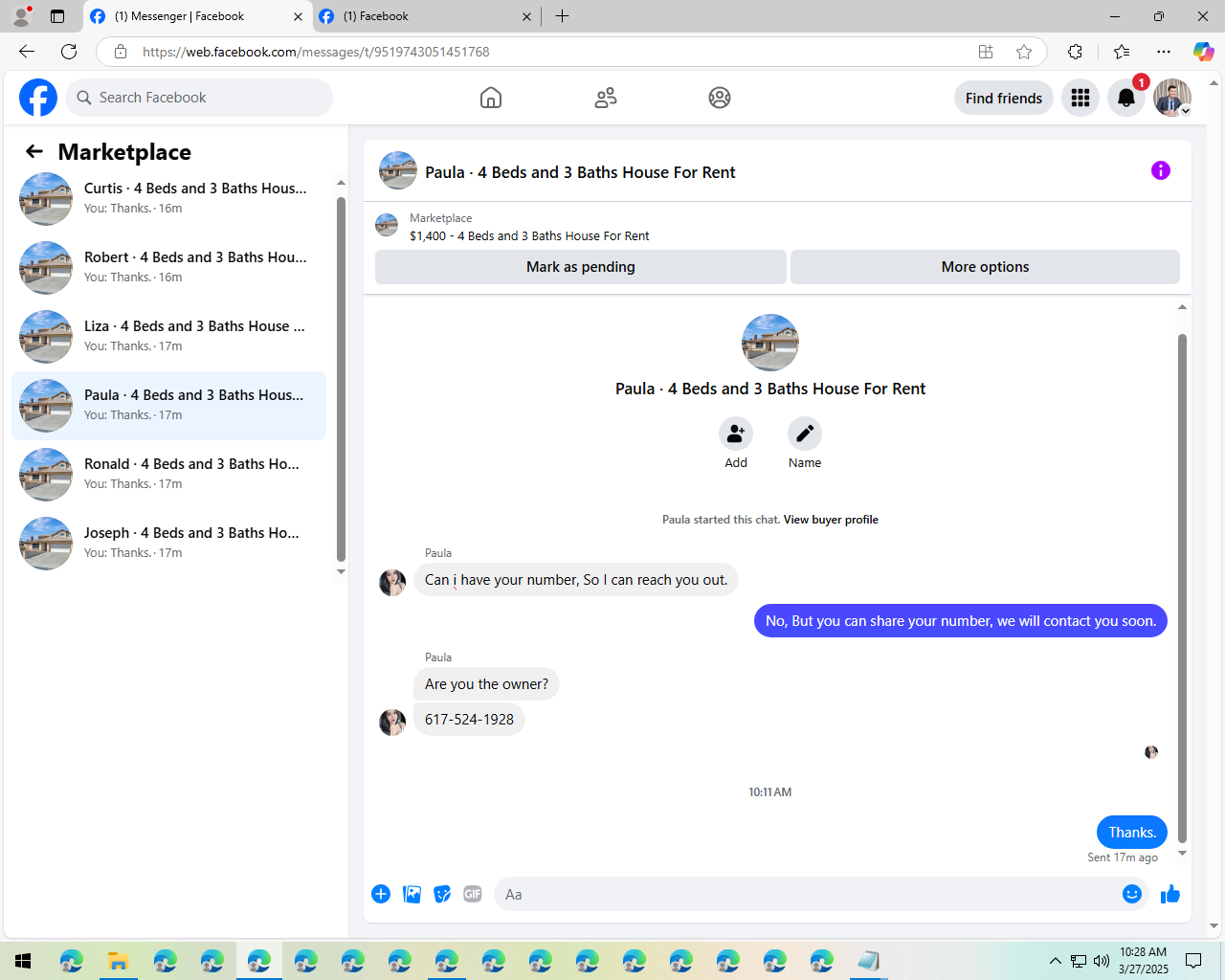Viewport: 1225px width, 980px height.
Task: Click the browser back arrow
Action: [27, 52]
